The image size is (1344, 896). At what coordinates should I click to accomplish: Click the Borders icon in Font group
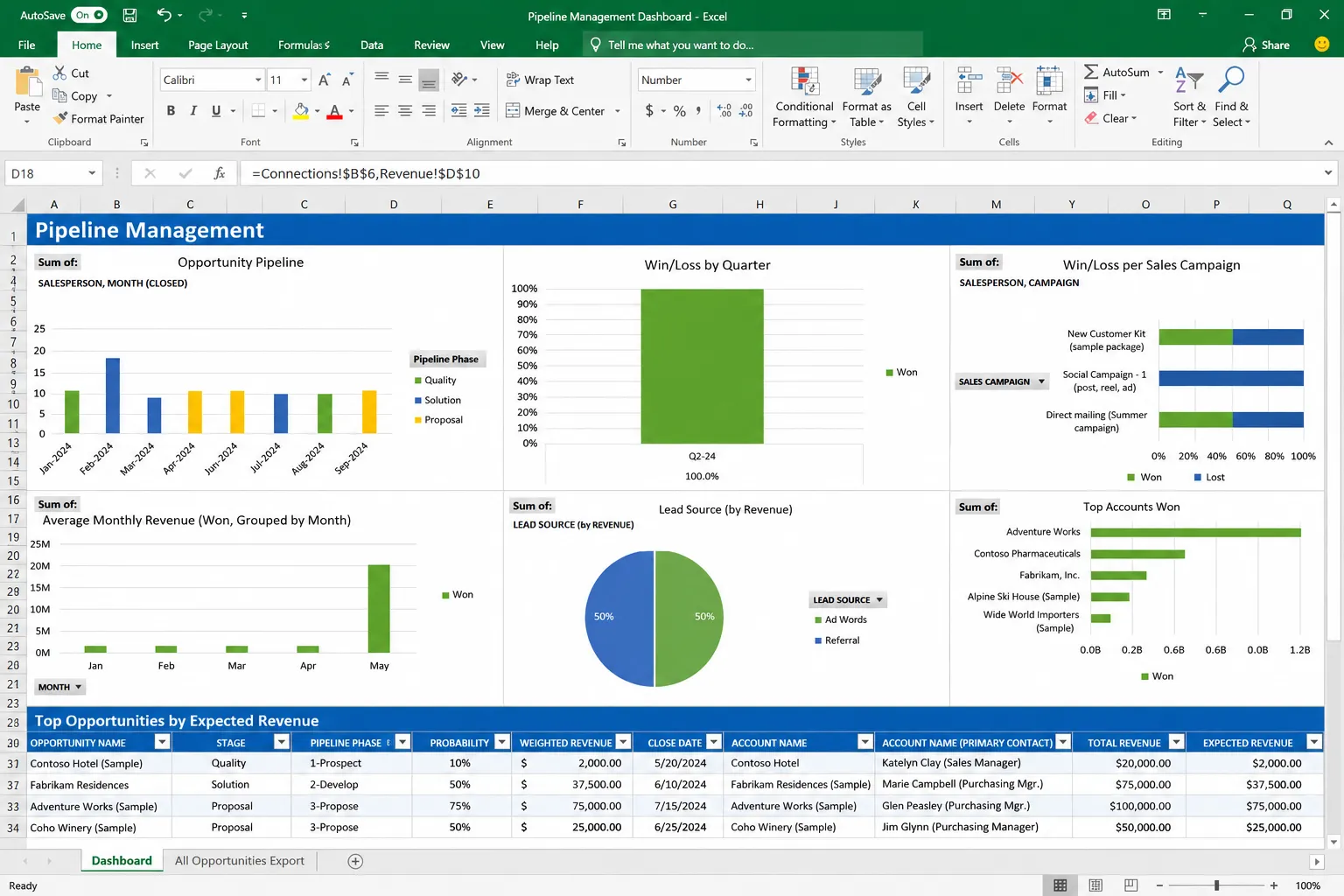click(259, 111)
